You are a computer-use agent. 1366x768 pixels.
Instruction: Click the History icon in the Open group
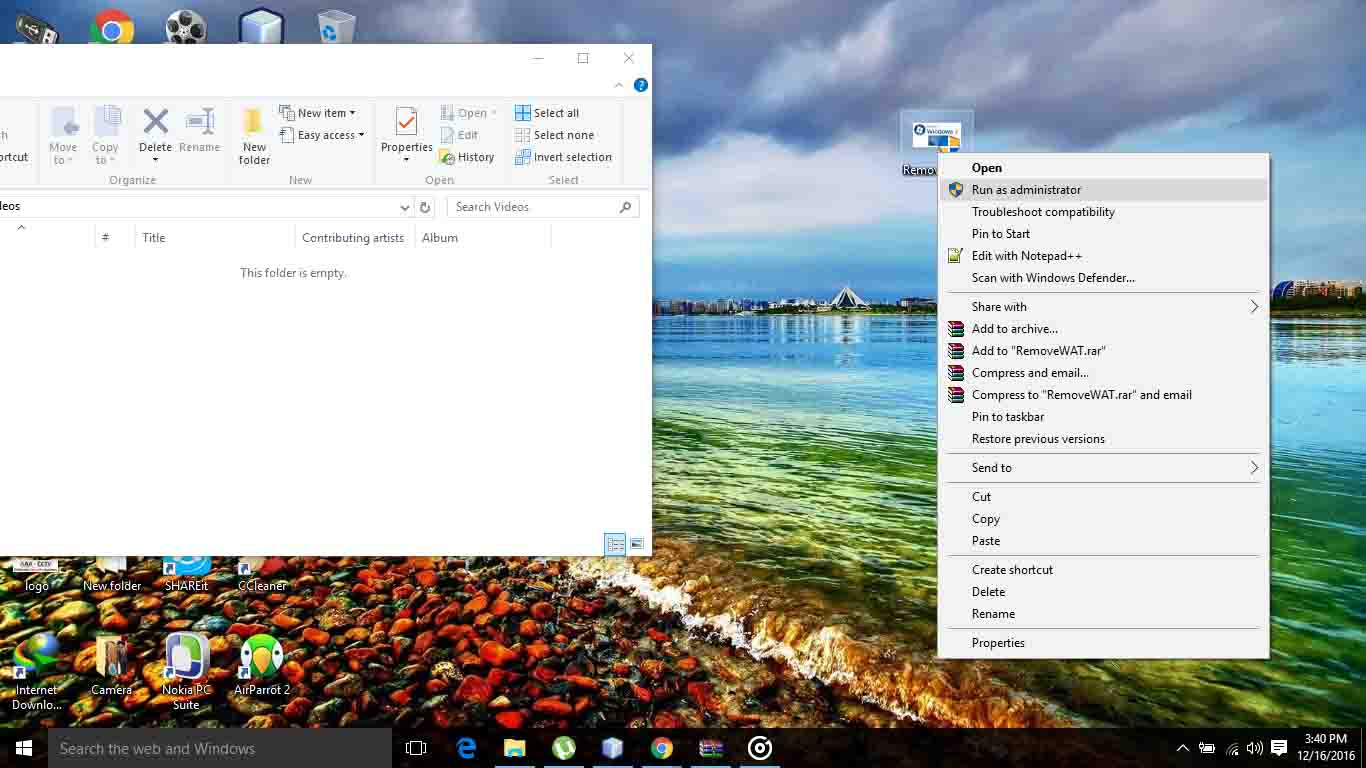468,157
